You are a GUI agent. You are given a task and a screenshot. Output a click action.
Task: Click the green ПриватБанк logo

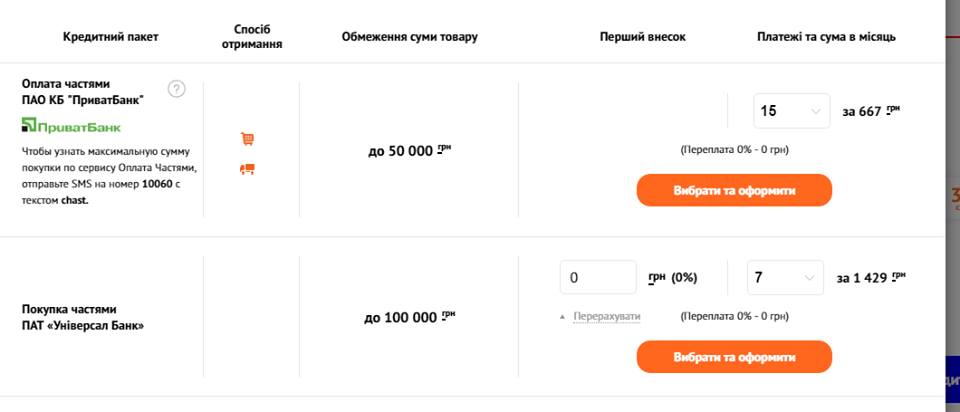pos(71,126)
